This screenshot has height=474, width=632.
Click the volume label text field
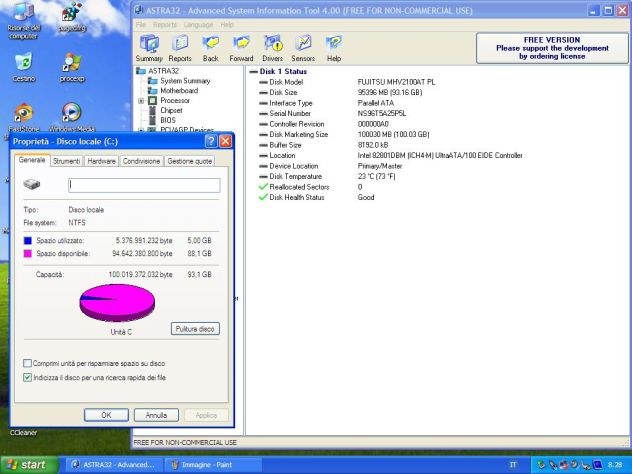[x=144, y=185]
